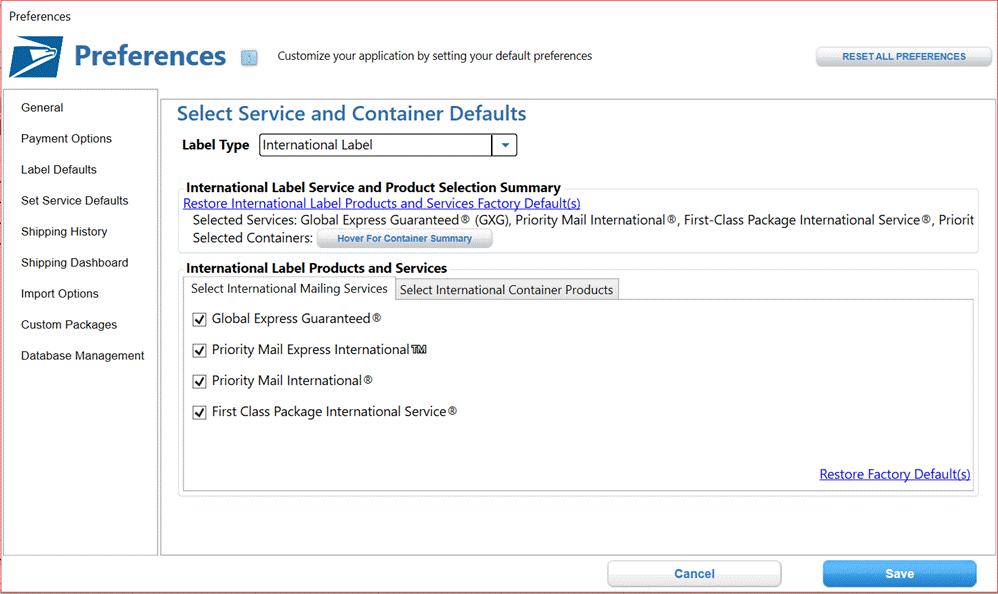Open Label Defaults section

click(59, 170)
